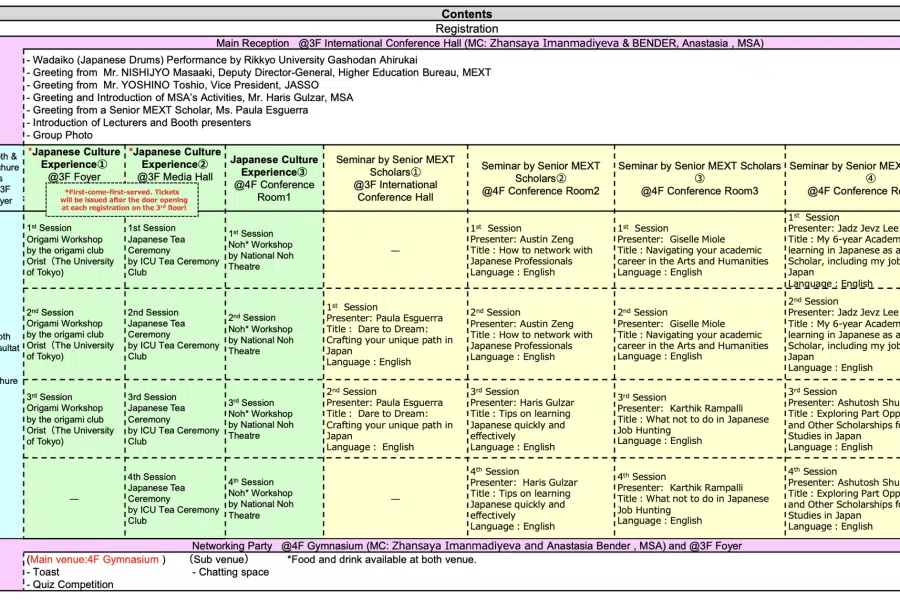Image resolution: width=900 pixels, height=600 pixels.
Task: Select Giselle Miole's 1st Session seminar cell
Action: pos(699,250)
